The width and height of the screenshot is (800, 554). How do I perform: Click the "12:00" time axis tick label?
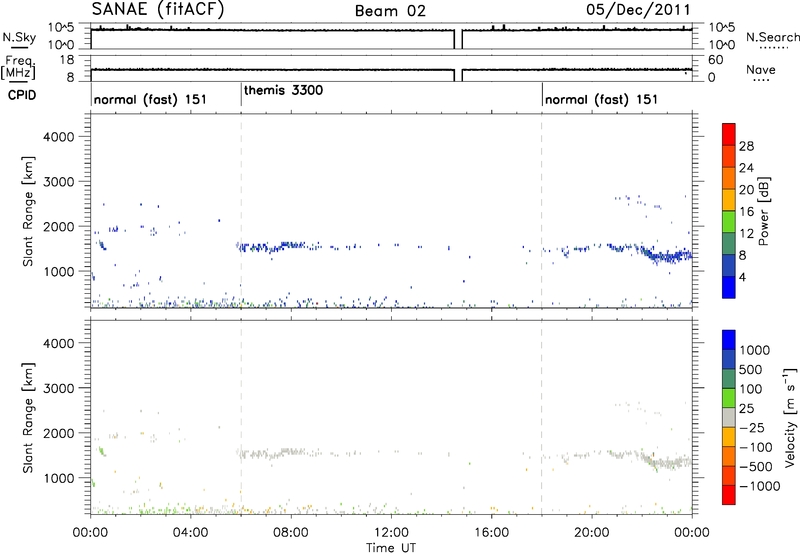pyautogui.click(x=391, y=533)
